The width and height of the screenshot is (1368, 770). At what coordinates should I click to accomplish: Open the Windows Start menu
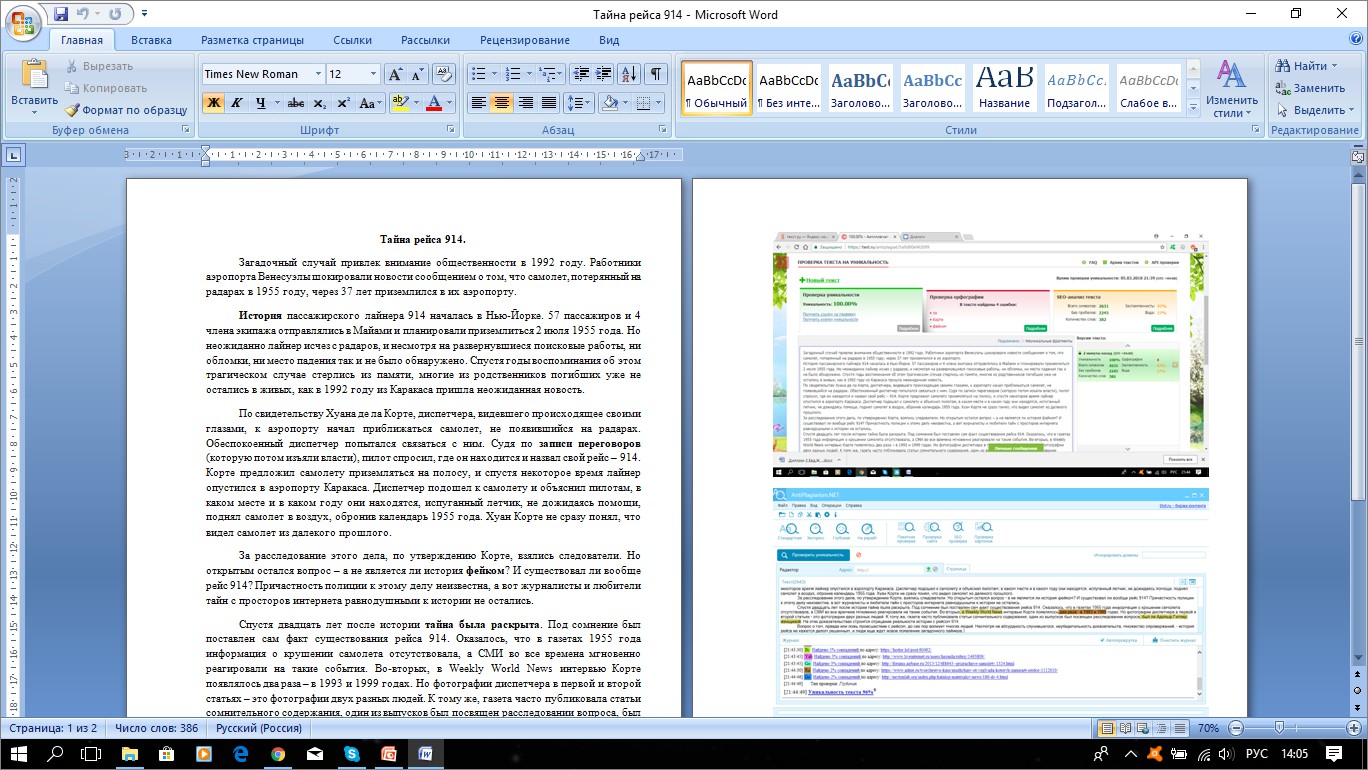tap(19, 753)
